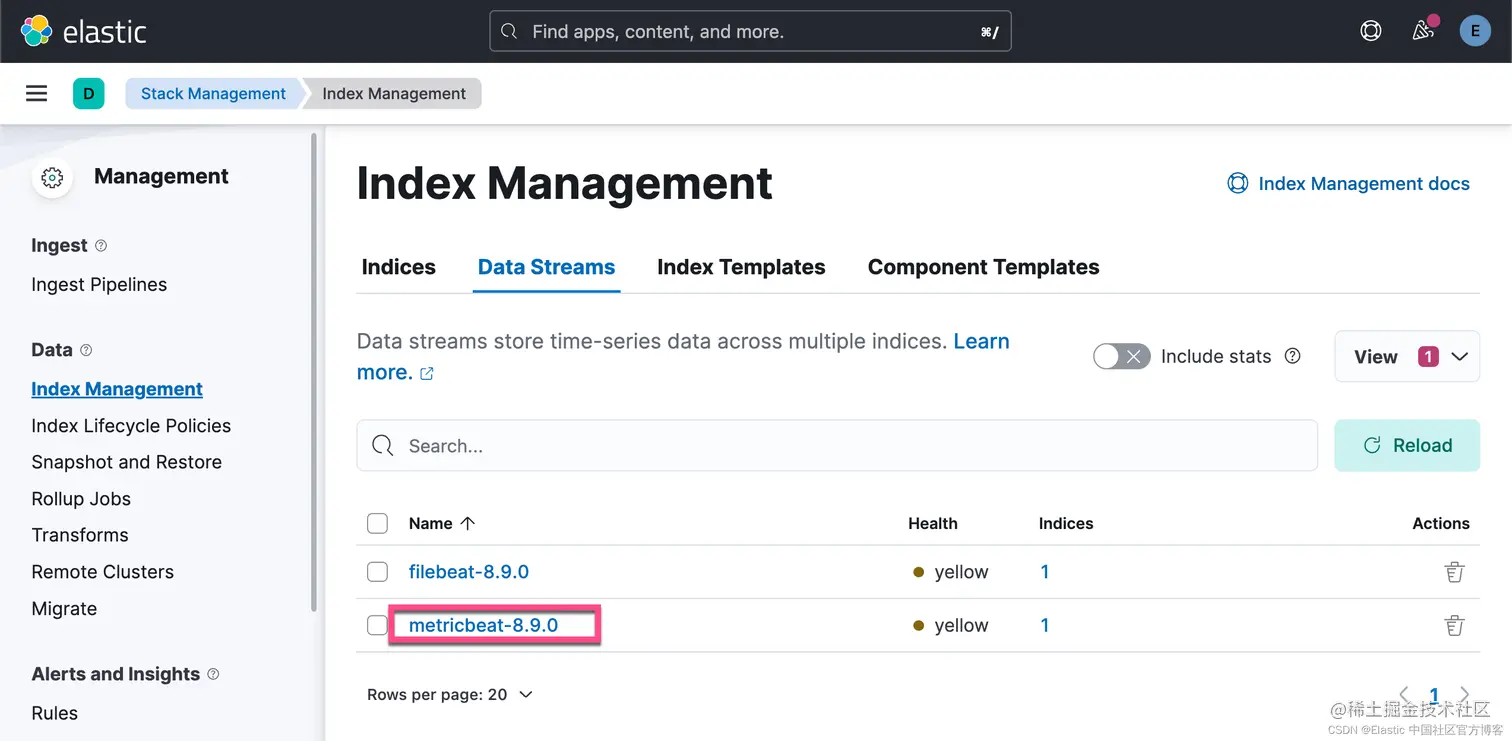The width and height of the screenshot is (1512, 741).
Task: Open the newsfeed celebration icon
Action: pos(1423,31)
